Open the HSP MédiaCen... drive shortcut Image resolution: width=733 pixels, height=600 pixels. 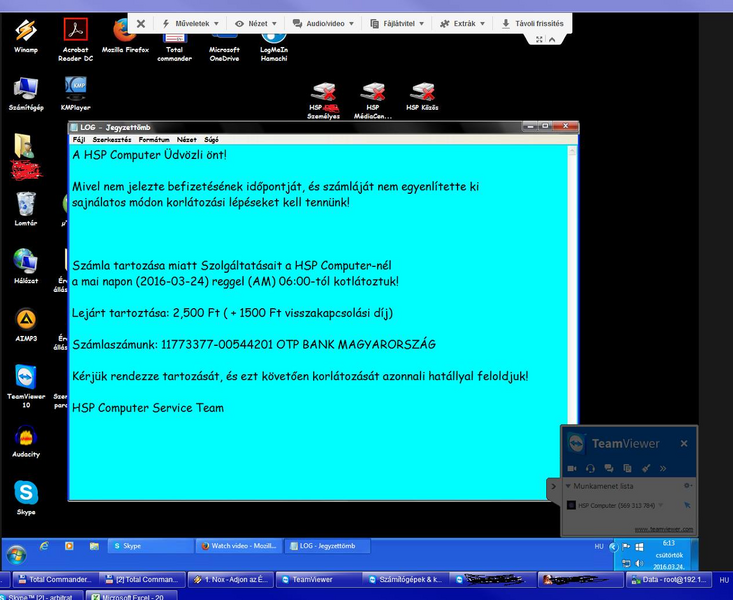pyautogui.click(x=373, y=101)
